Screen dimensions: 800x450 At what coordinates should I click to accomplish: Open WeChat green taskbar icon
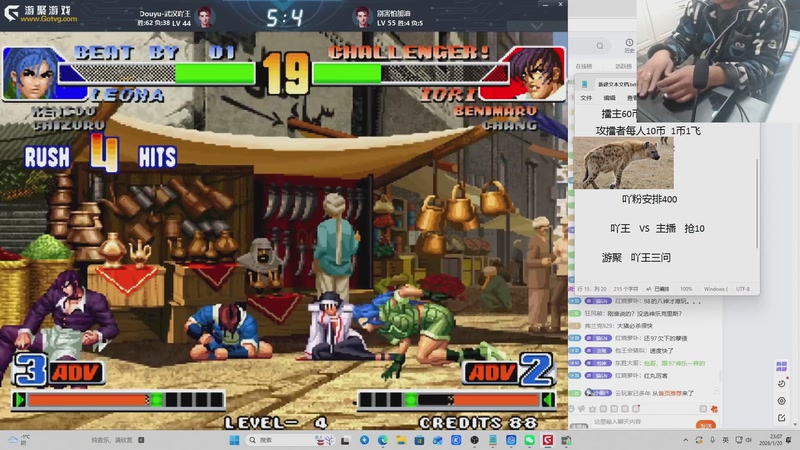(530, 440)
